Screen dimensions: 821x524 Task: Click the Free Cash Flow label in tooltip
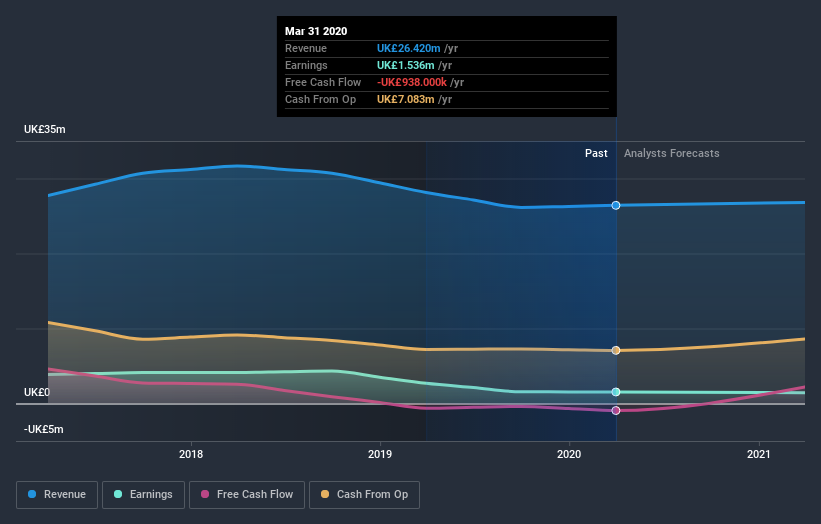coord(323,82)
